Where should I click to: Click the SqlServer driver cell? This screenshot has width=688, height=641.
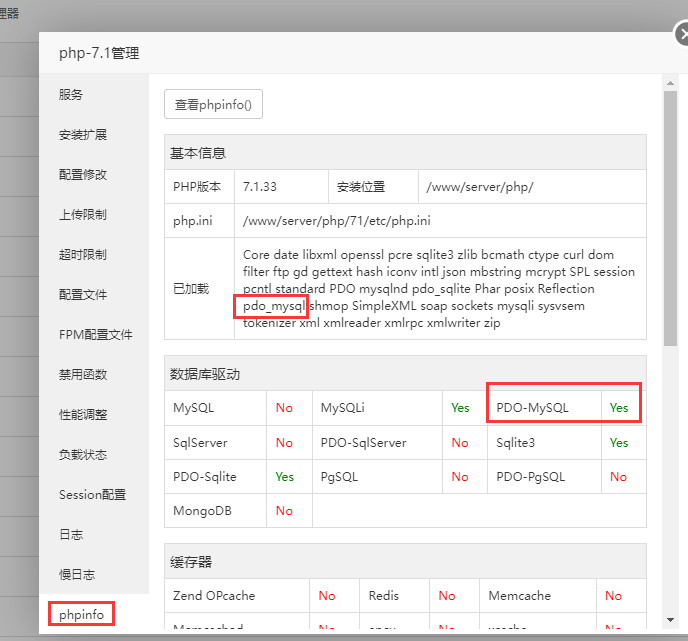(x=215, y=443)
